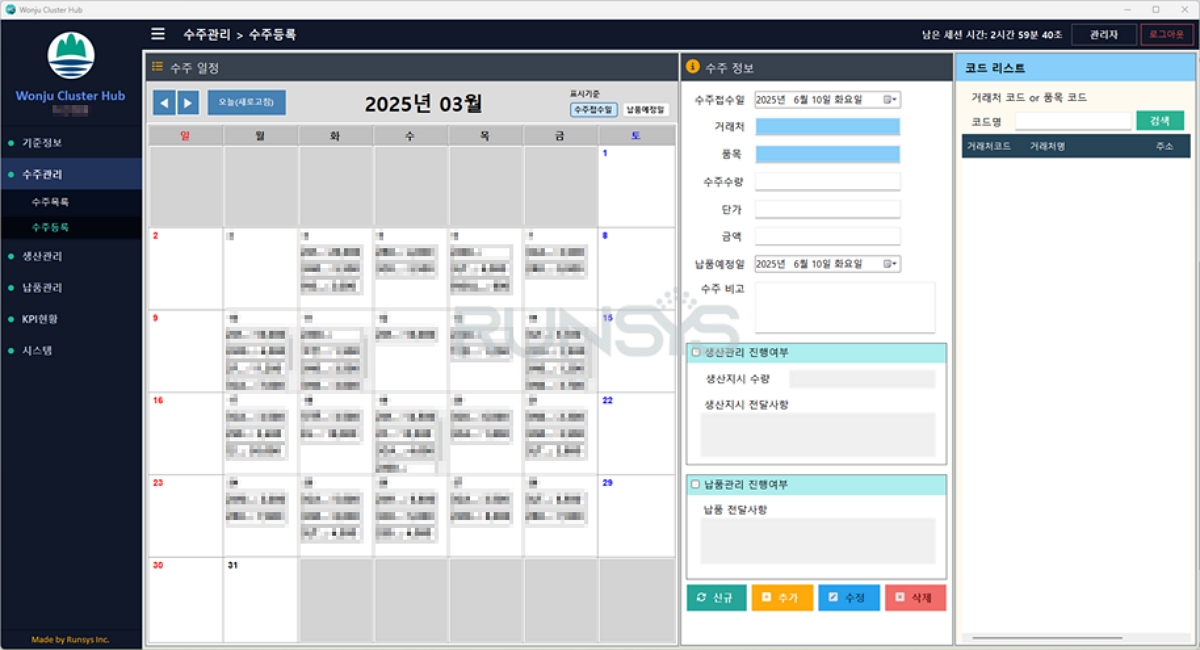Screen dimensions: 1200x650
Task: Open calendar picker for 납품예정일
Action: pos(891,264)
